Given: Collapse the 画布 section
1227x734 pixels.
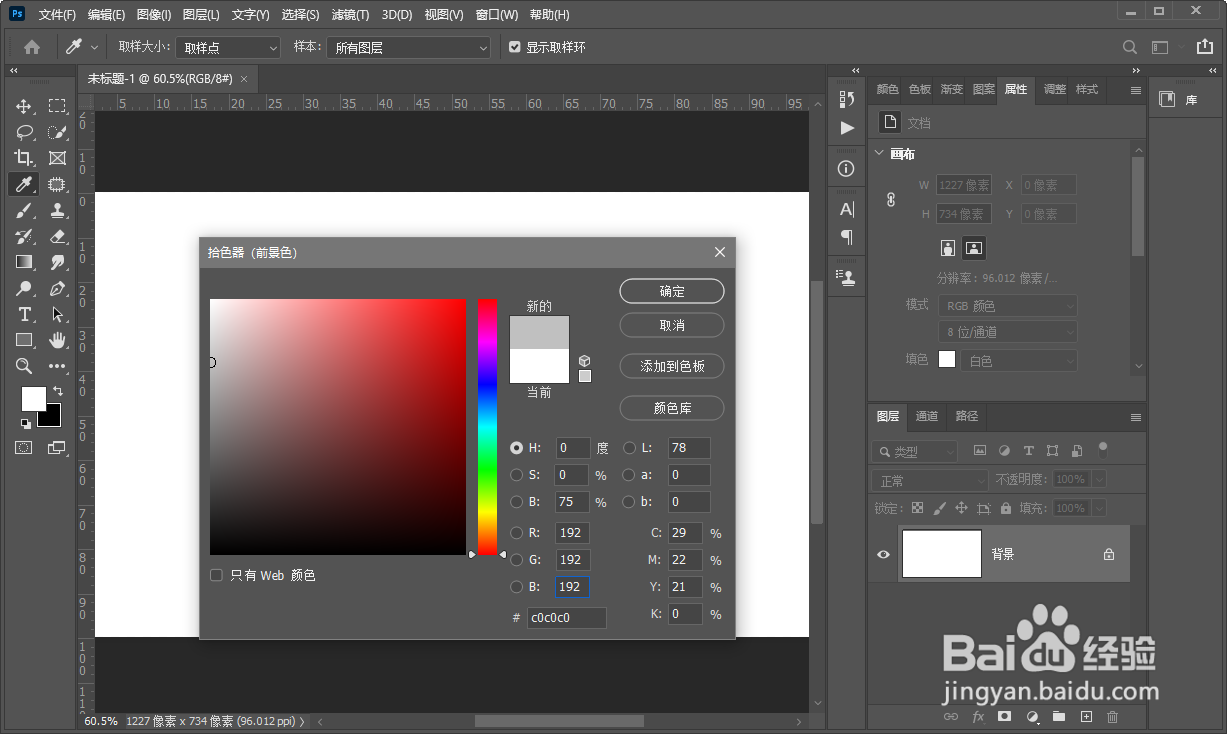Looking at the screenshot, I should pyautogui.click(x=879, y=154).
